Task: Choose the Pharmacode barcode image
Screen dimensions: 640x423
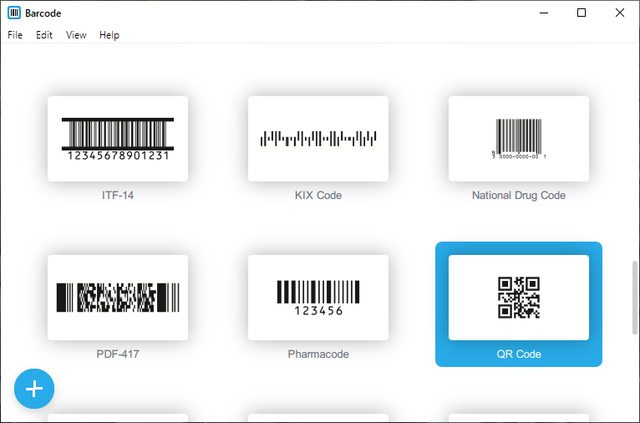Action: [318, 297]
